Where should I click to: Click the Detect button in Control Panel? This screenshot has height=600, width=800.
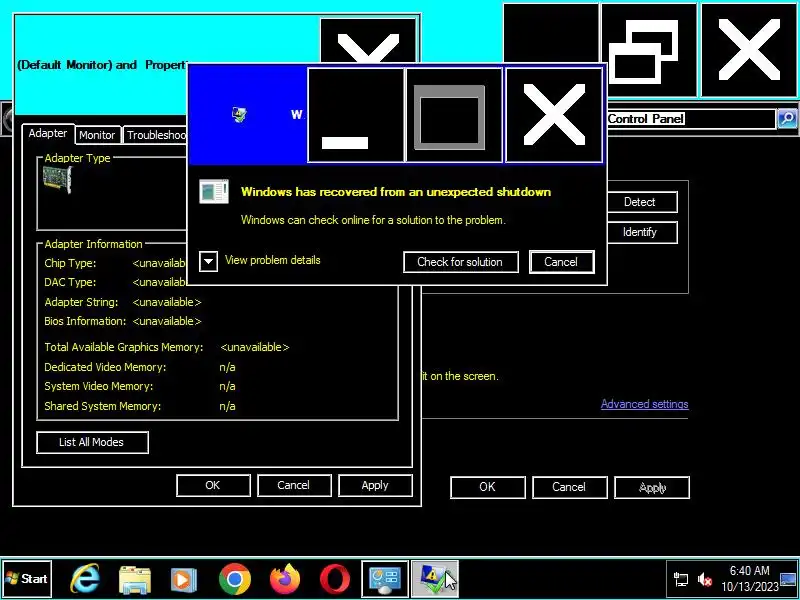pyautogui.click(x=642, y=202)
